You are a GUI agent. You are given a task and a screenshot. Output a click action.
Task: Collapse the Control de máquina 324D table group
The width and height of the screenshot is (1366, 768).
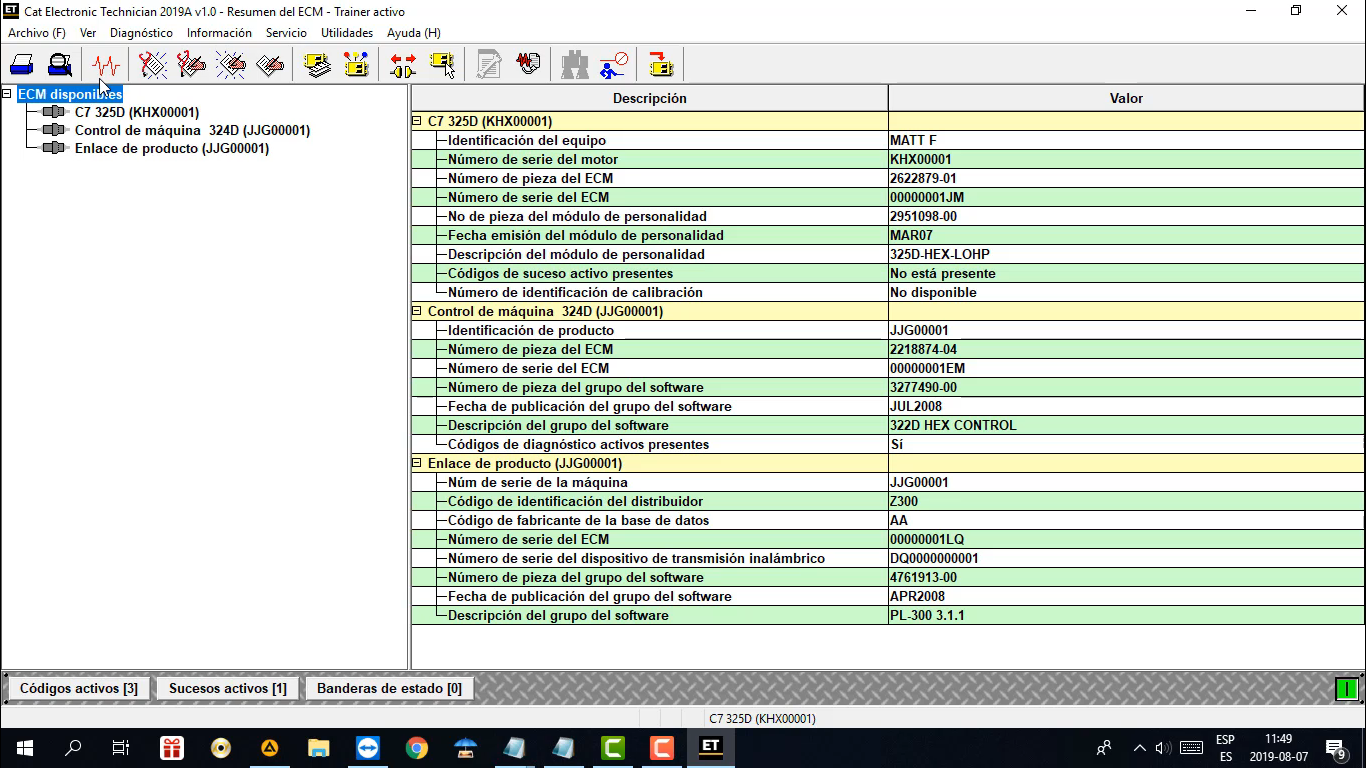[417, 311]
